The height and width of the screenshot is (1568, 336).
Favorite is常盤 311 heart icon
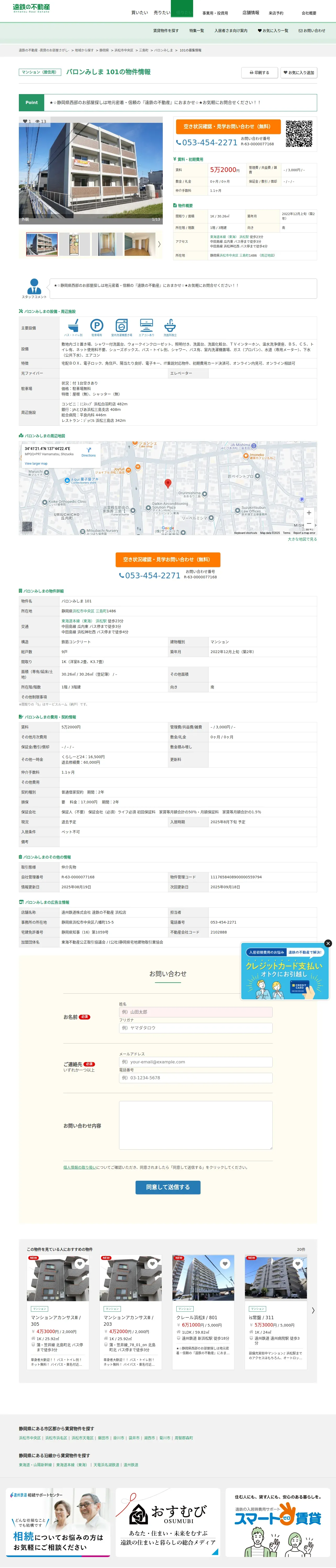click(298, 1264)
